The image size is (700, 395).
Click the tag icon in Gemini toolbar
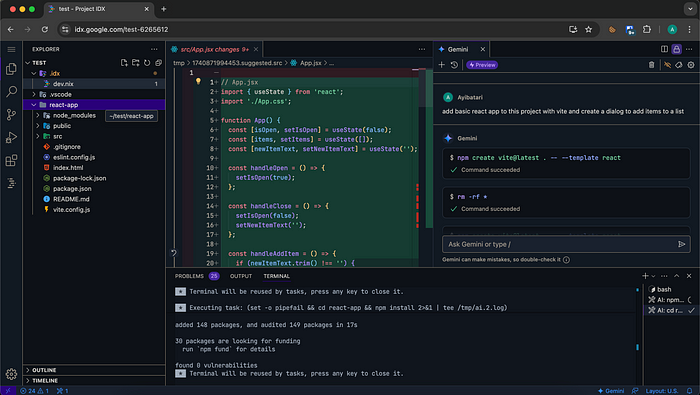tap(679, 65)
